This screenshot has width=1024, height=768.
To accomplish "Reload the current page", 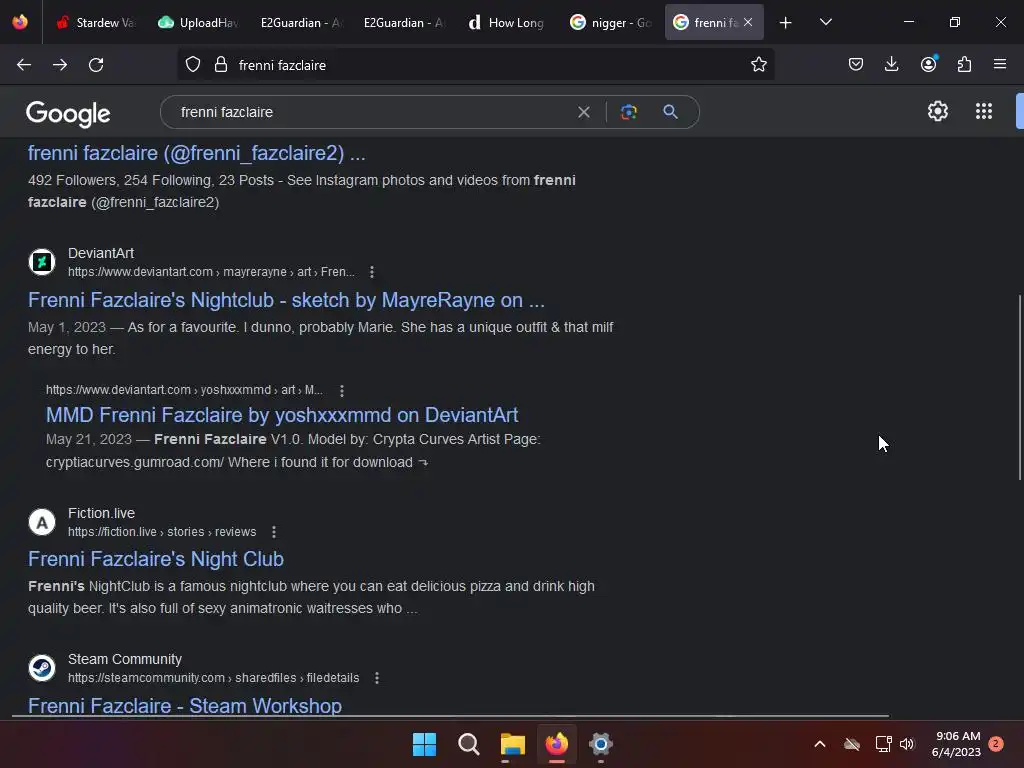I will [x=96, y=65].
